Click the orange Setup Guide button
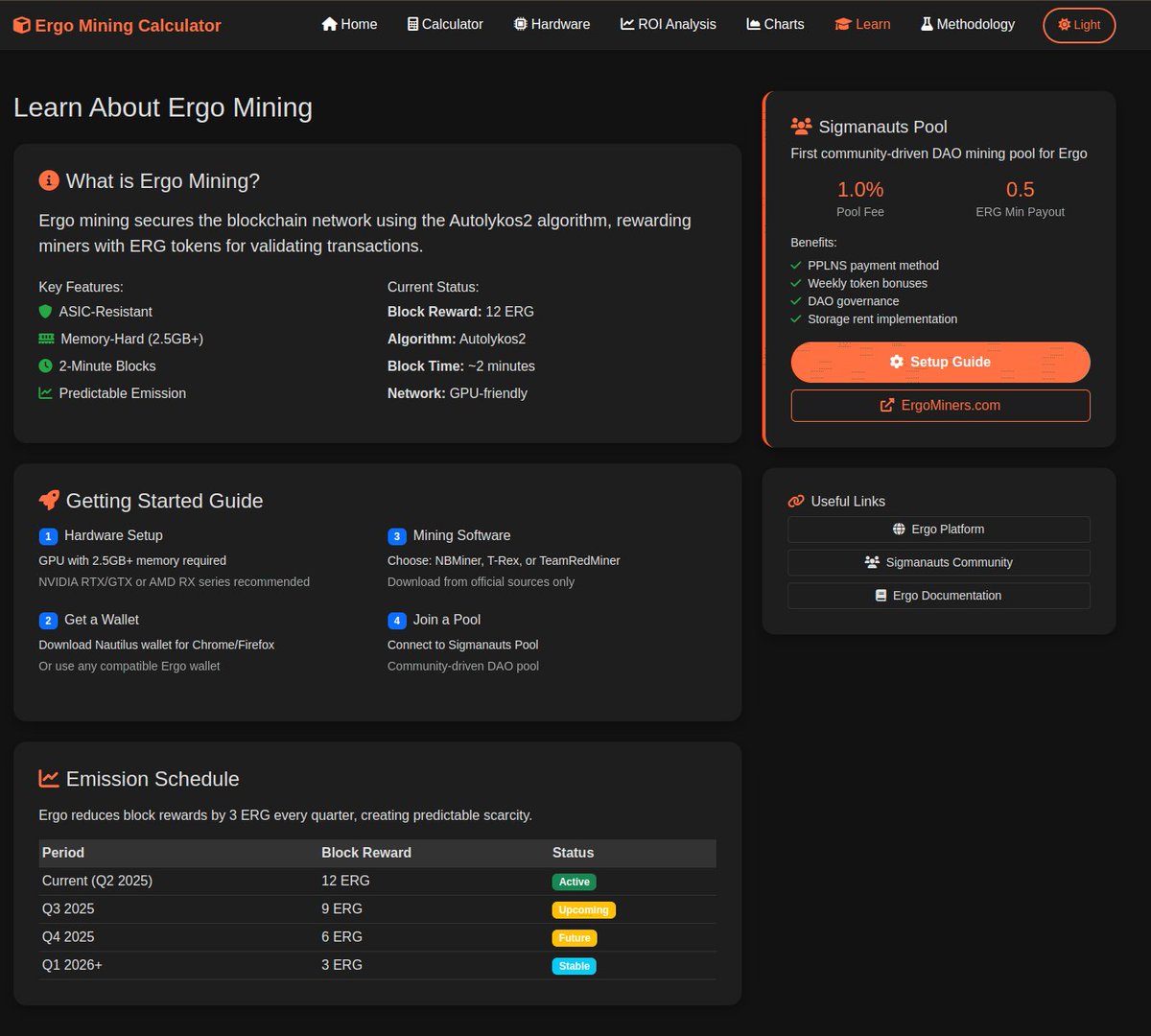The image size is (1151, 1036). 940,363
